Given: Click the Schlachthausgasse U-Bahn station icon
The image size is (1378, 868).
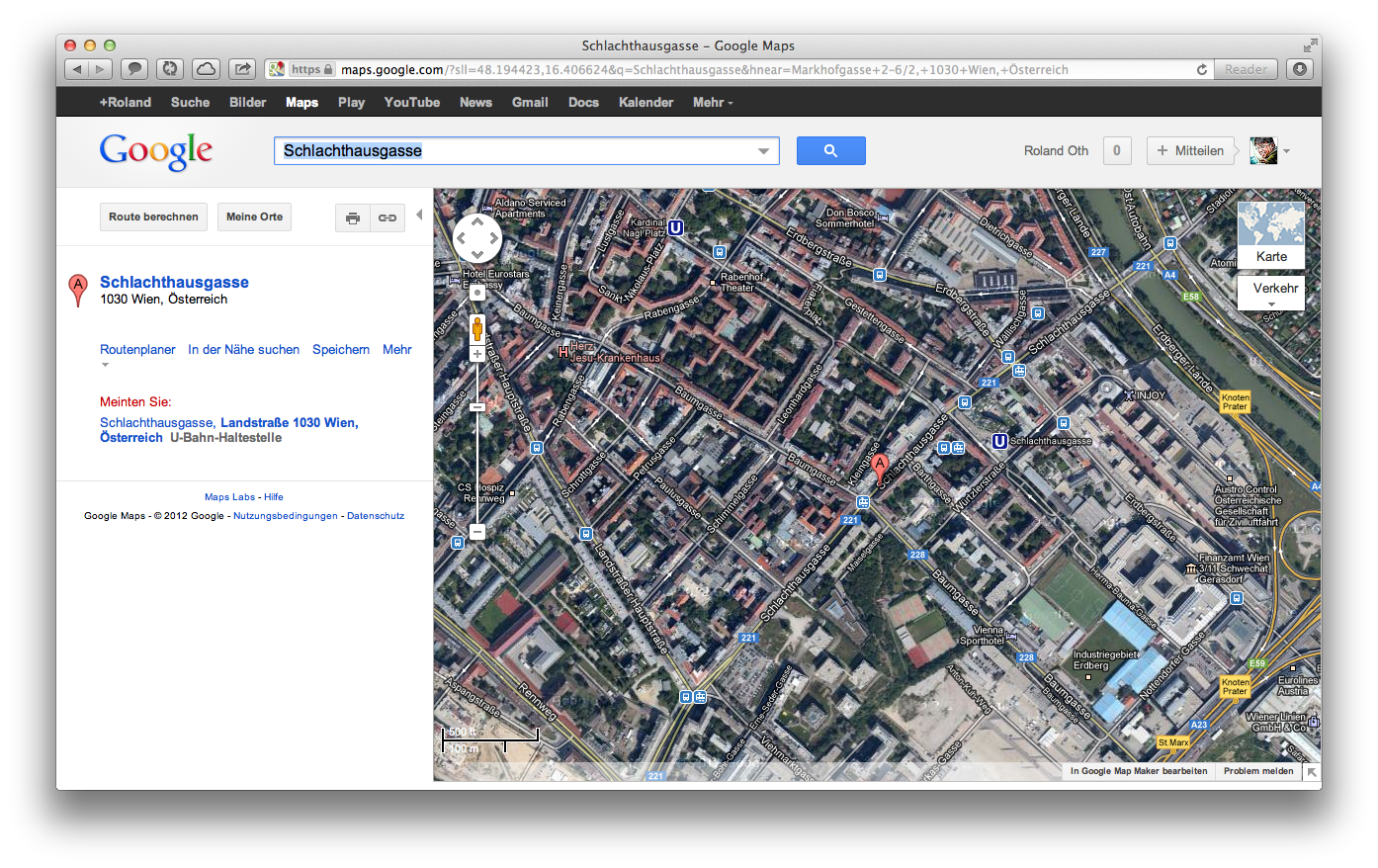Looking at the screenshot, I should tap(999, 441).
